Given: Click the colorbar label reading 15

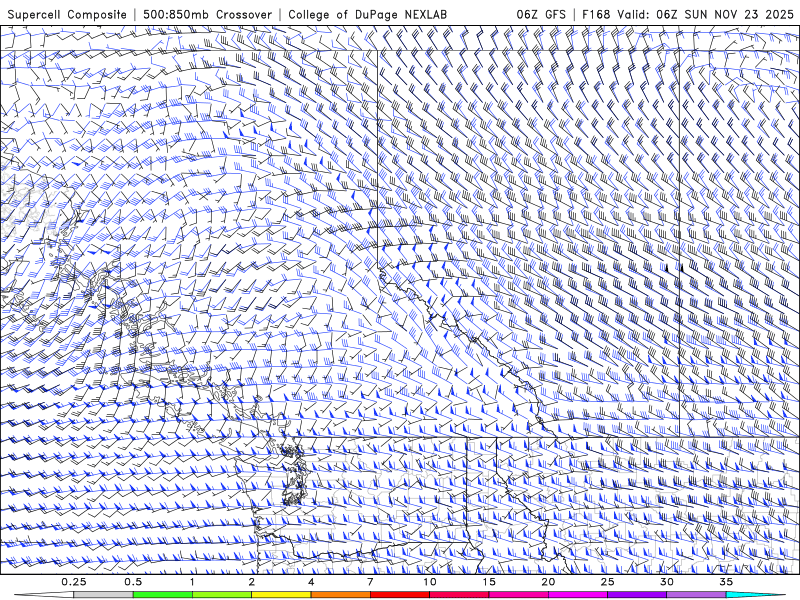Looking at the screenshot, I should pyautogui.click(x=489, y=582).
